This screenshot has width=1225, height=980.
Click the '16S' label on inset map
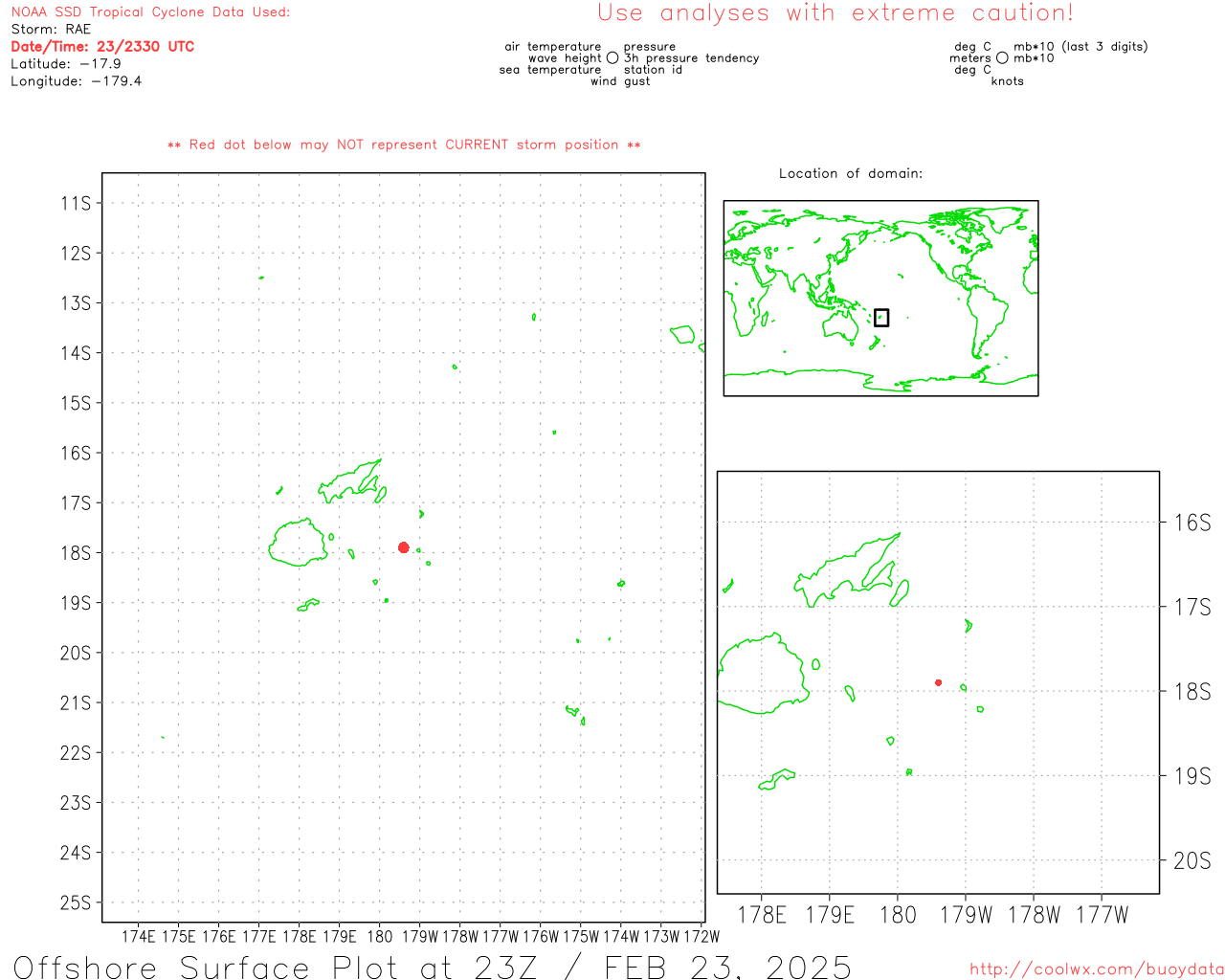(x=1192, y=523)
